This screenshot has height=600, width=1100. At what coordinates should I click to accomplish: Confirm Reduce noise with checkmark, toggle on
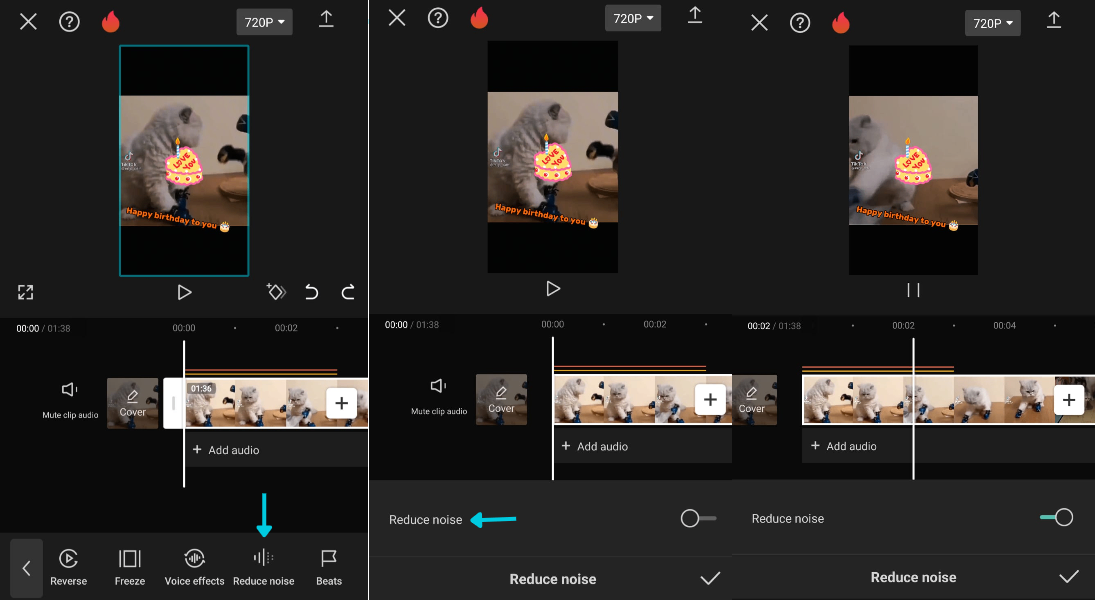click(x=1069, y=577)
